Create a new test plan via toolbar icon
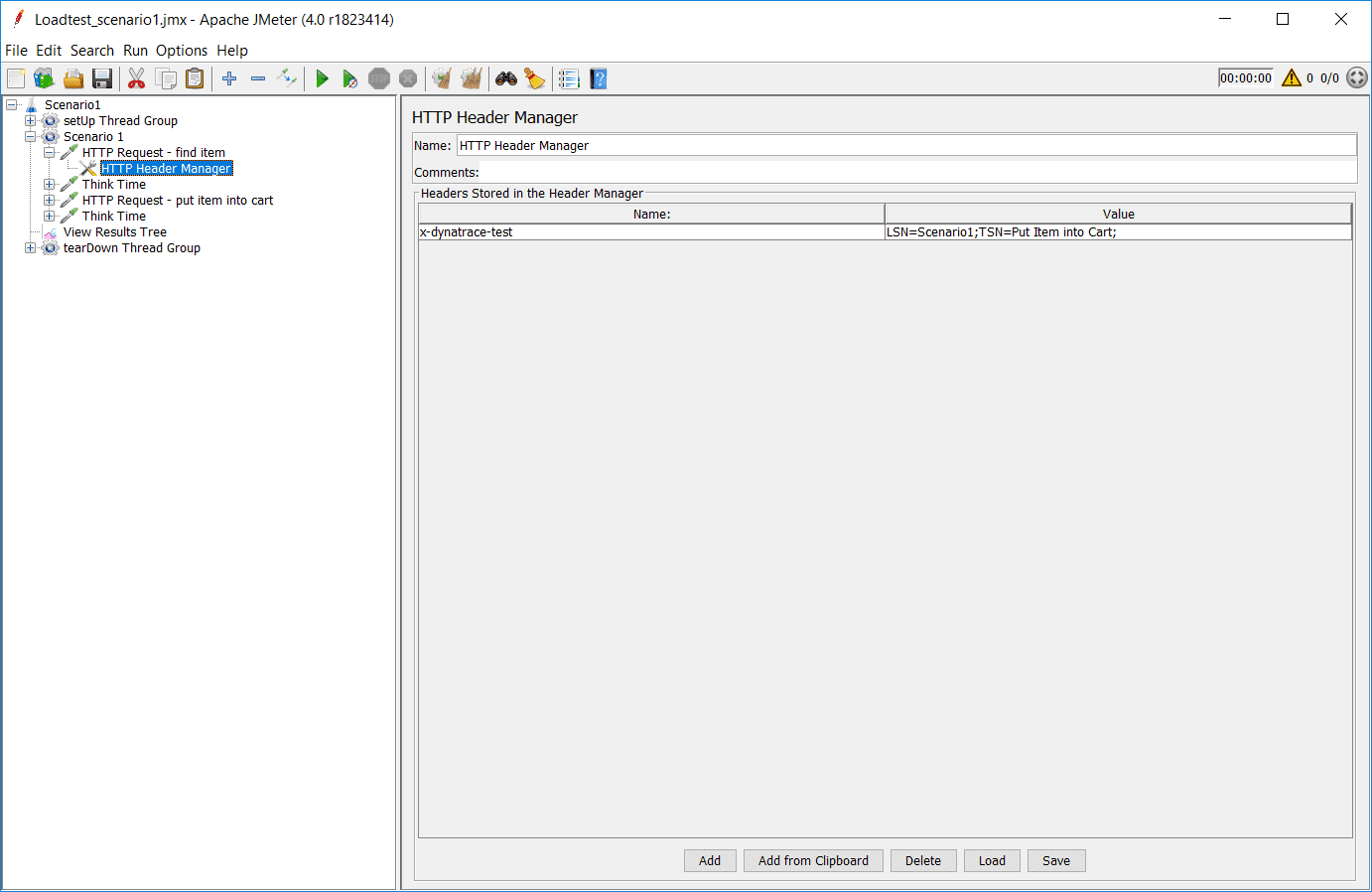The height and width of the screenshot is (892, 1372). click(x=16, y=78)
